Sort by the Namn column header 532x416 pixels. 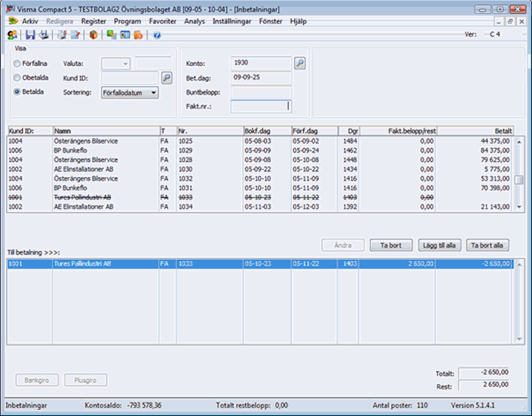coord(106,131)
